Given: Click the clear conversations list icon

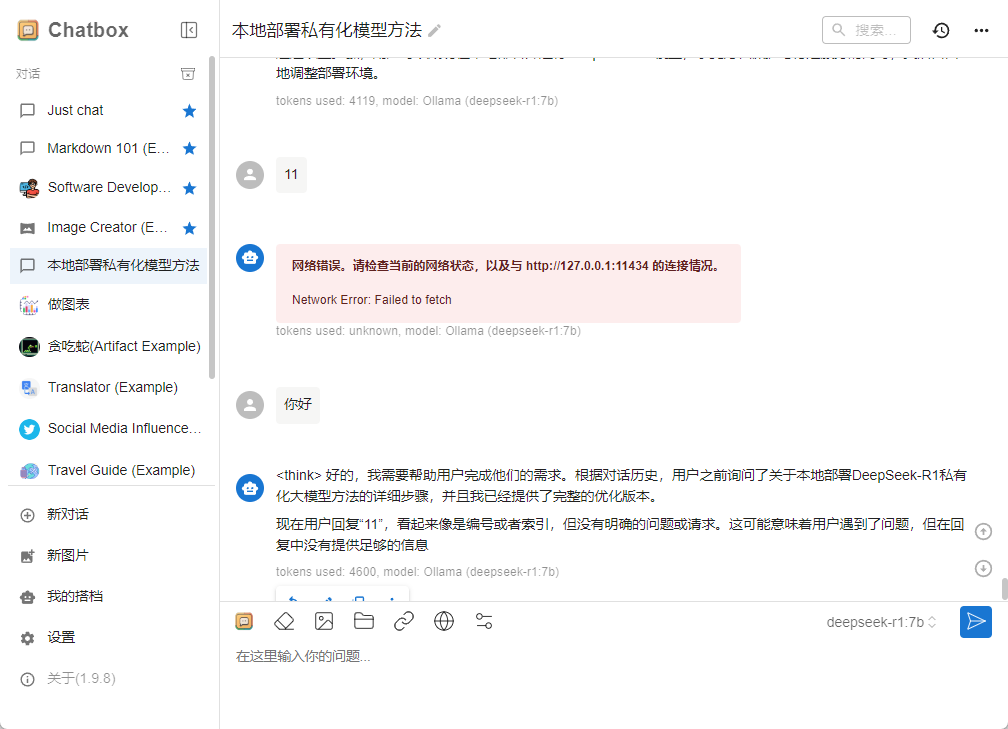Looking at the screenshot, I should [188, 74].
